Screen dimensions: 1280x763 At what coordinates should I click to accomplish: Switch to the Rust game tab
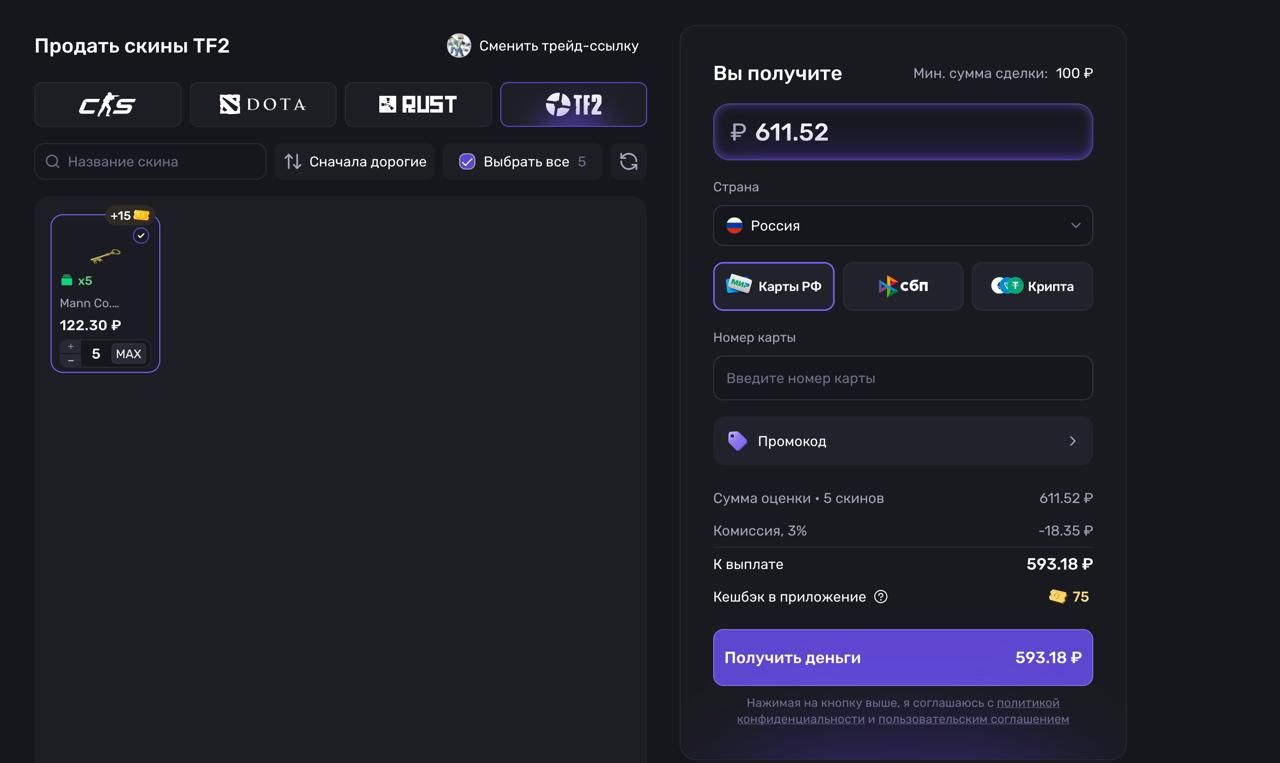tap(418, 105)
